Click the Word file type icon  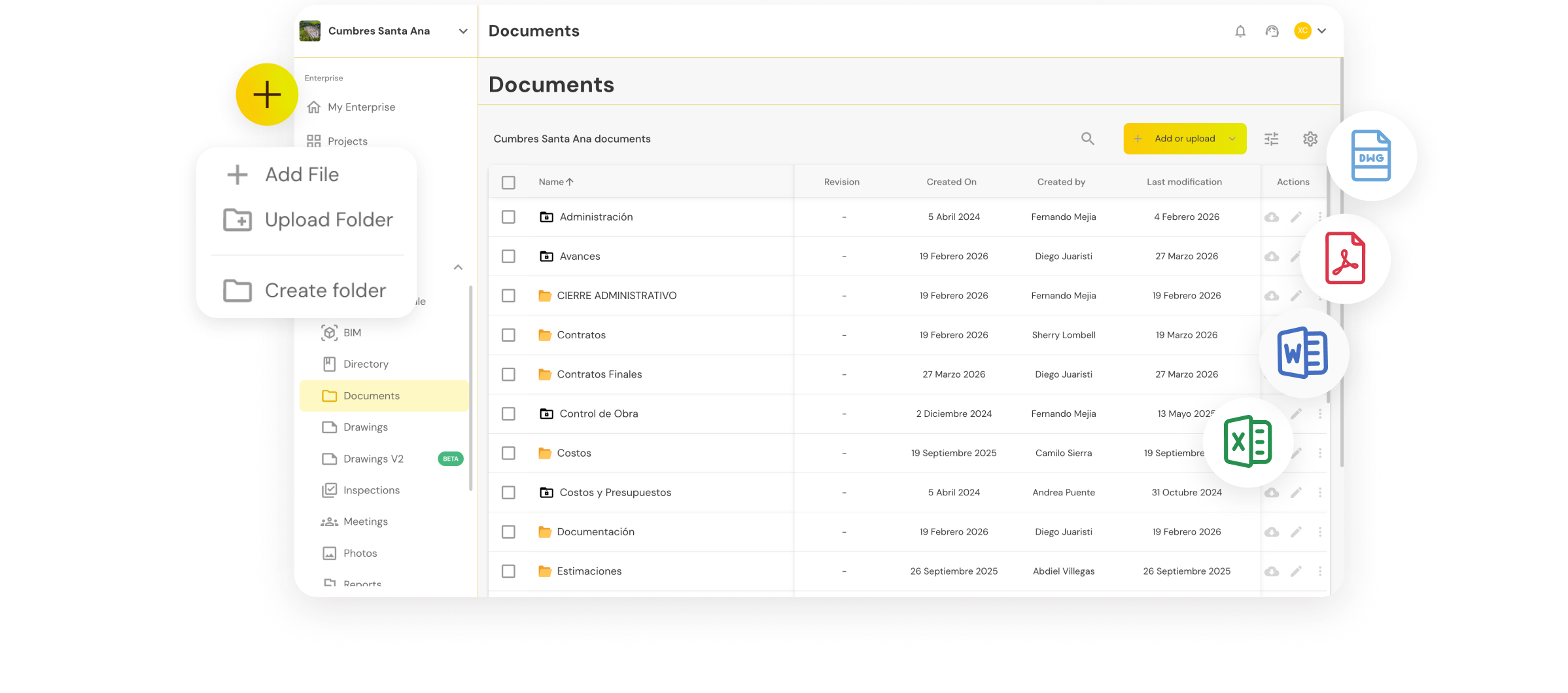(1303, 353)
